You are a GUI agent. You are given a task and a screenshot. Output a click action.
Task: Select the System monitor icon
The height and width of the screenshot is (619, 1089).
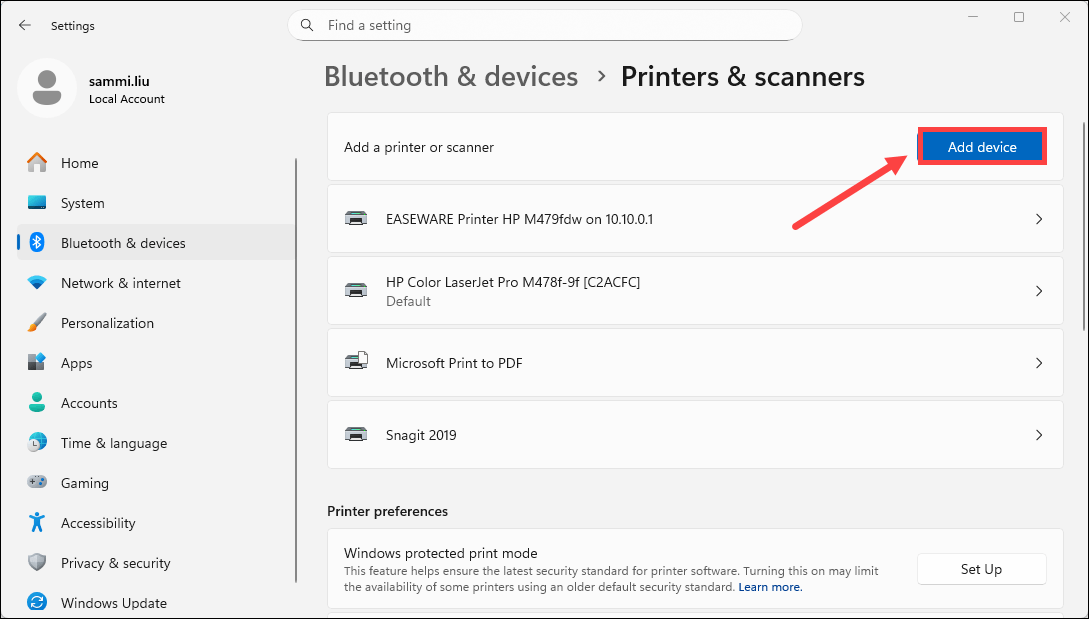37,203
